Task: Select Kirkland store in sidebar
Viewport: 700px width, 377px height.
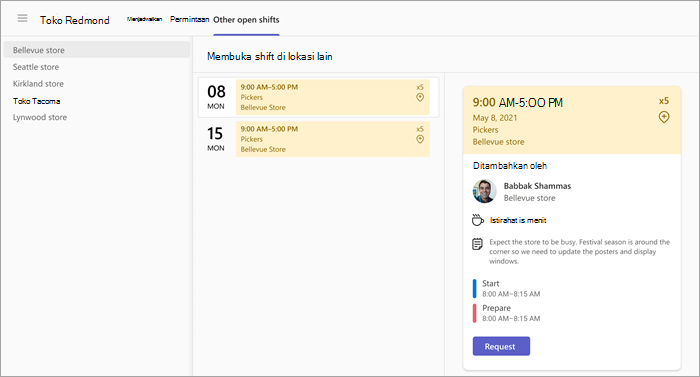Action: coord(38,84)
